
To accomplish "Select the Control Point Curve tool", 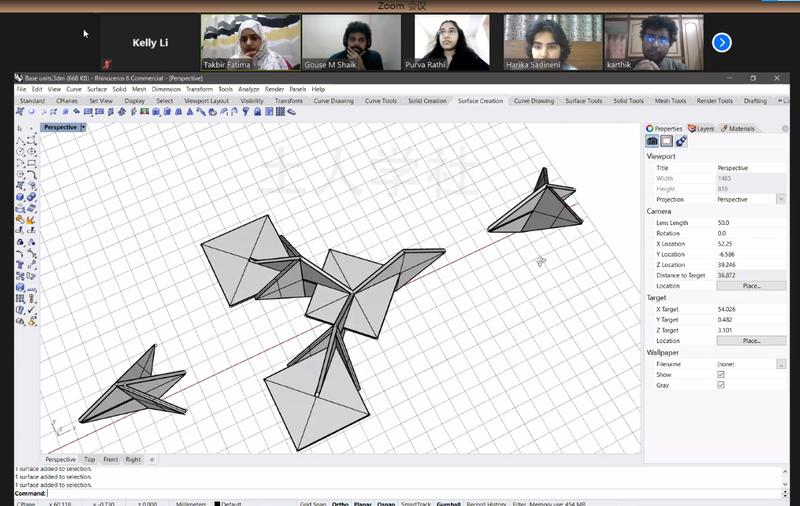I will click(32, 140).
